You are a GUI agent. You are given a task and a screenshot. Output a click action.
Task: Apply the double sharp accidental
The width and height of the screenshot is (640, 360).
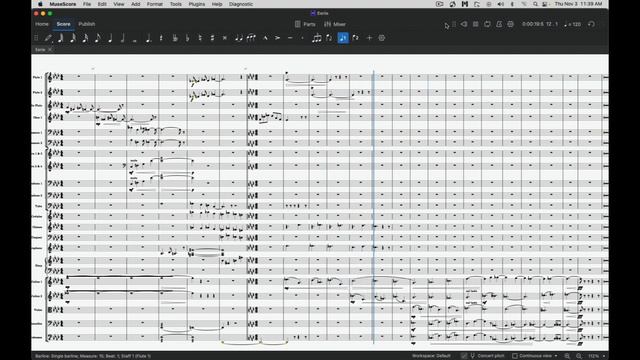[224, 38]
